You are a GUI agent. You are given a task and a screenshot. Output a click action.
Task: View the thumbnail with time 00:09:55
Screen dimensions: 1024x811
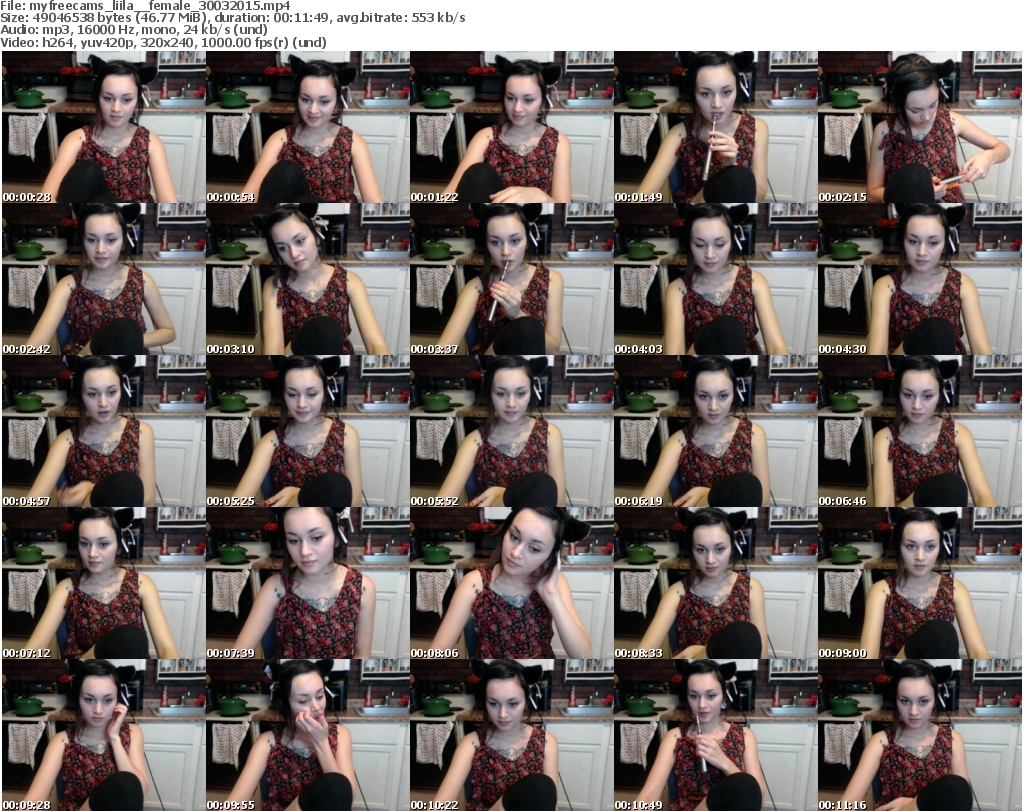pyautogui.click(x=308, y=735)
